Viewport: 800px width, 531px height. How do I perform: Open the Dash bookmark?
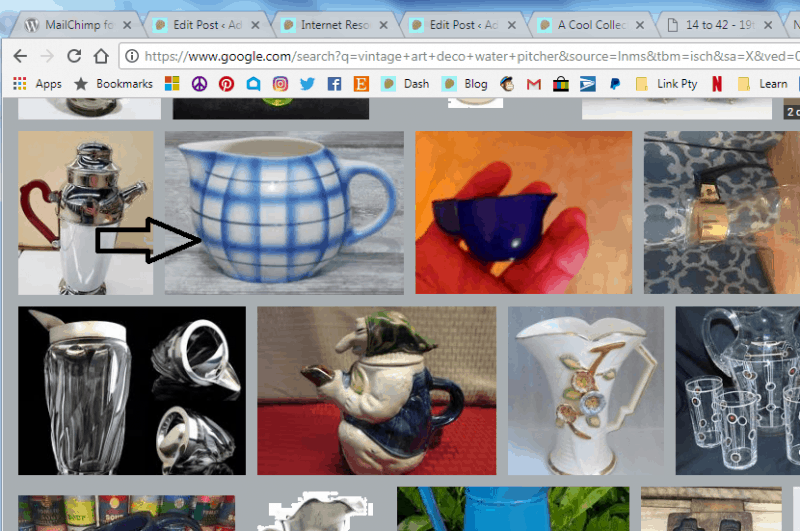tap(405, 84)
